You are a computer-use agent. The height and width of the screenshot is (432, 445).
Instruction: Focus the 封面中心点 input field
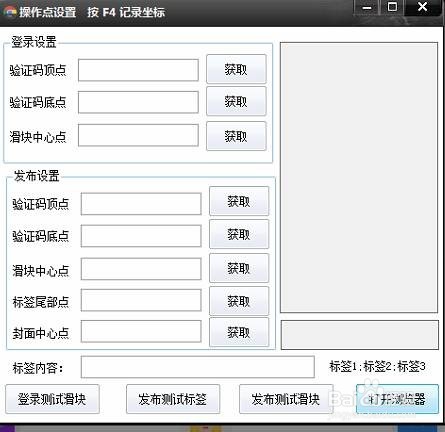coord(141,331)
